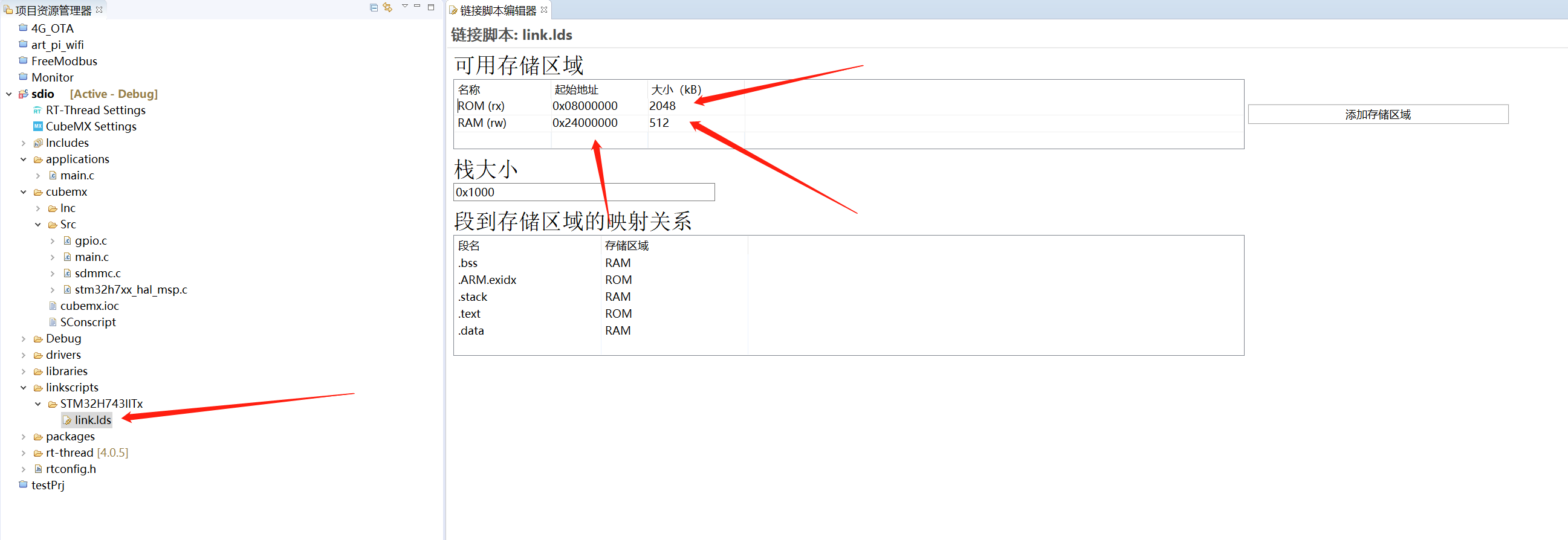Collapse the Src folder
Image resolution: width=1568 pixels, height=540 pixels.
[37, 224]
